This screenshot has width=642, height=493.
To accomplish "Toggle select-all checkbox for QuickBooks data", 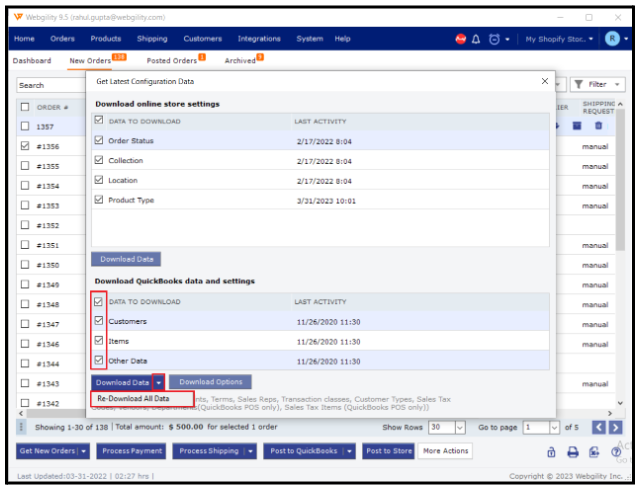I will 98,302.
